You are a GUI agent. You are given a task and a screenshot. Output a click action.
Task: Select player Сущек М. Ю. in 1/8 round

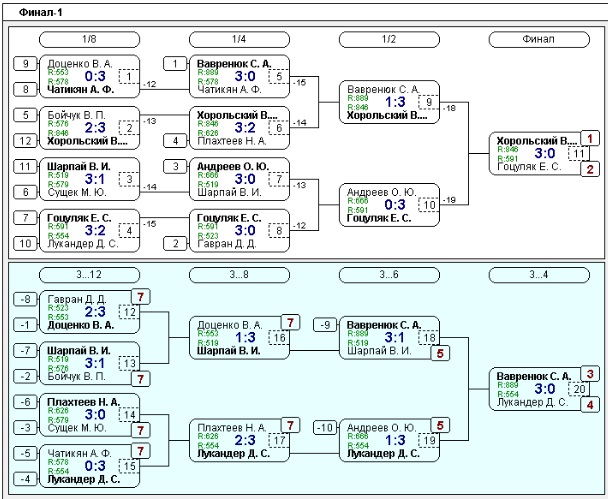(x=77, y=192)
